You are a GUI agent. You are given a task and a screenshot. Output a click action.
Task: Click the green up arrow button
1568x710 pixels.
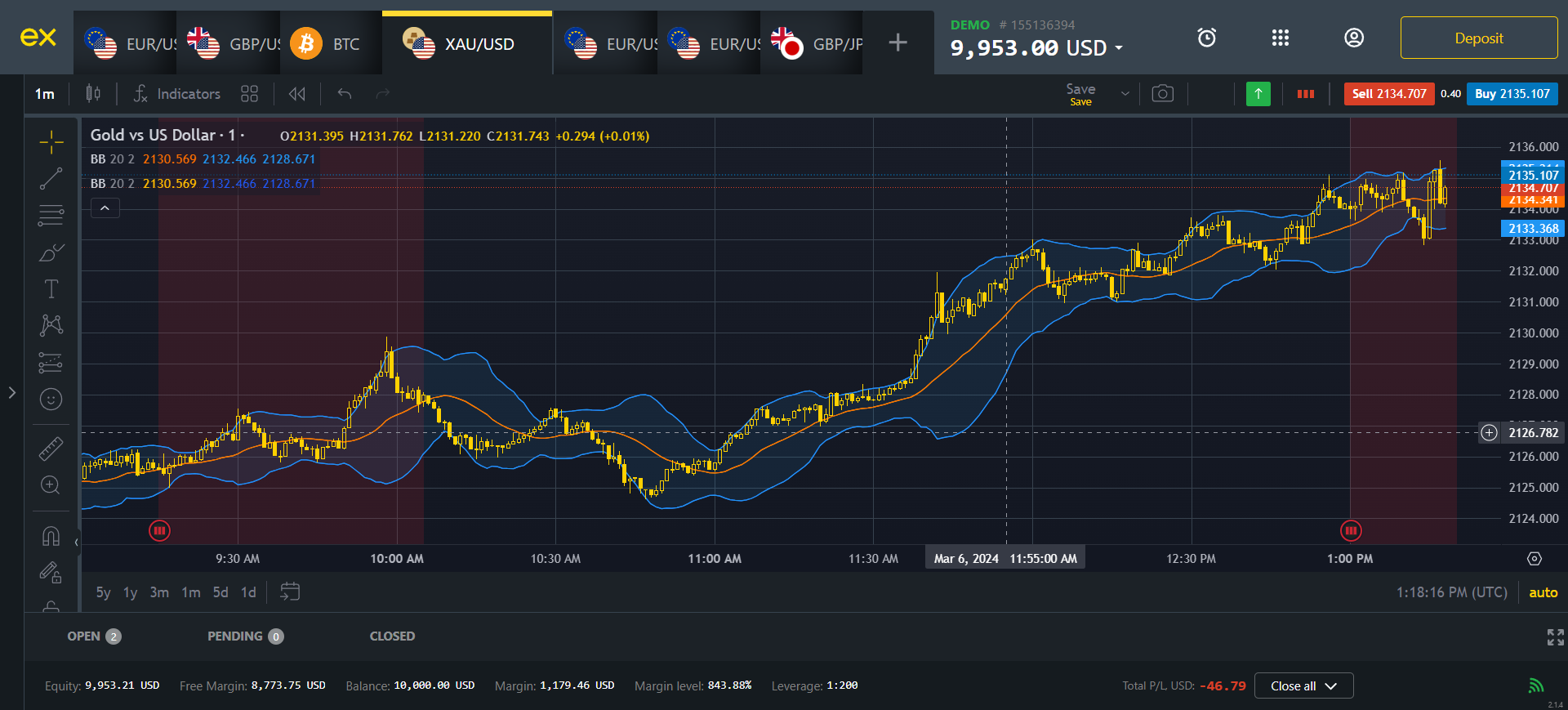coord(1258,94)
